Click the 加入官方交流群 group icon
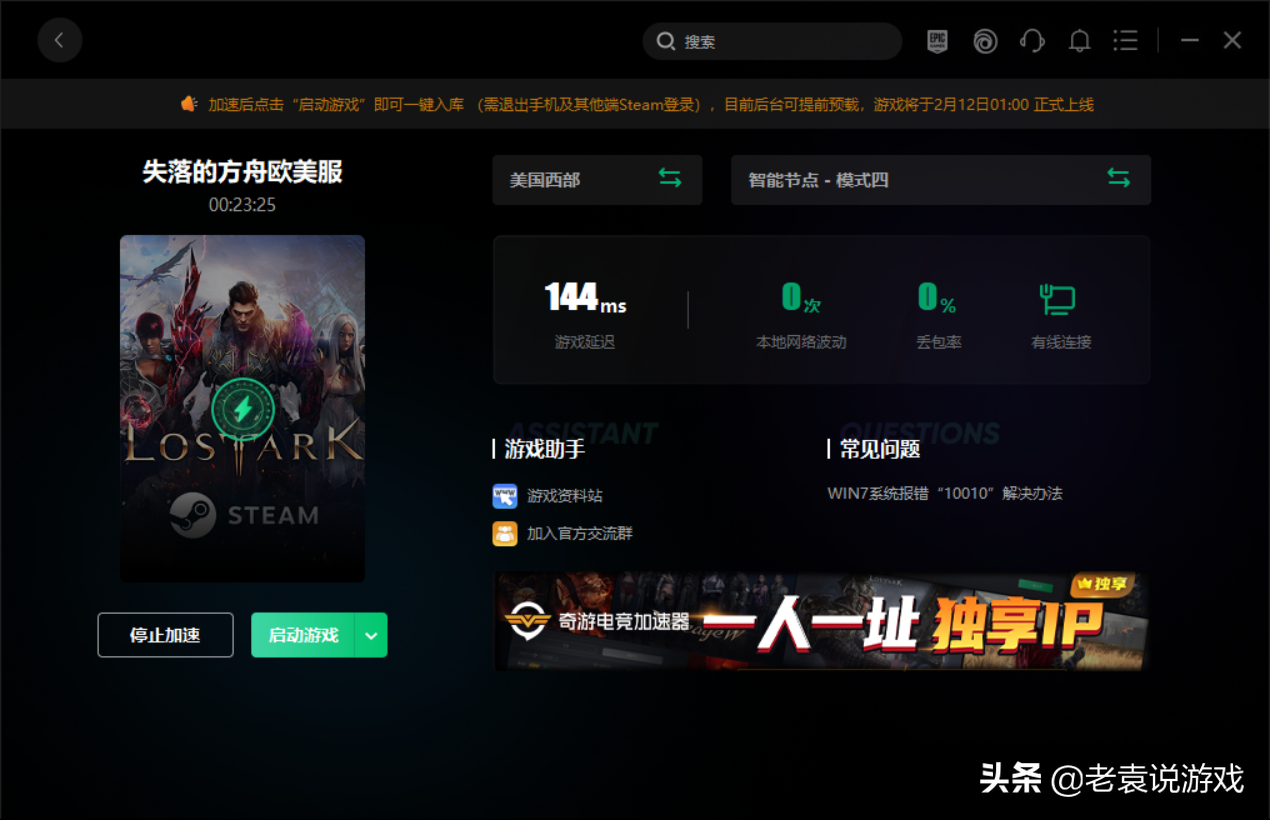The height and width of the screenshot is (820, 1270). tap(505, 534)
